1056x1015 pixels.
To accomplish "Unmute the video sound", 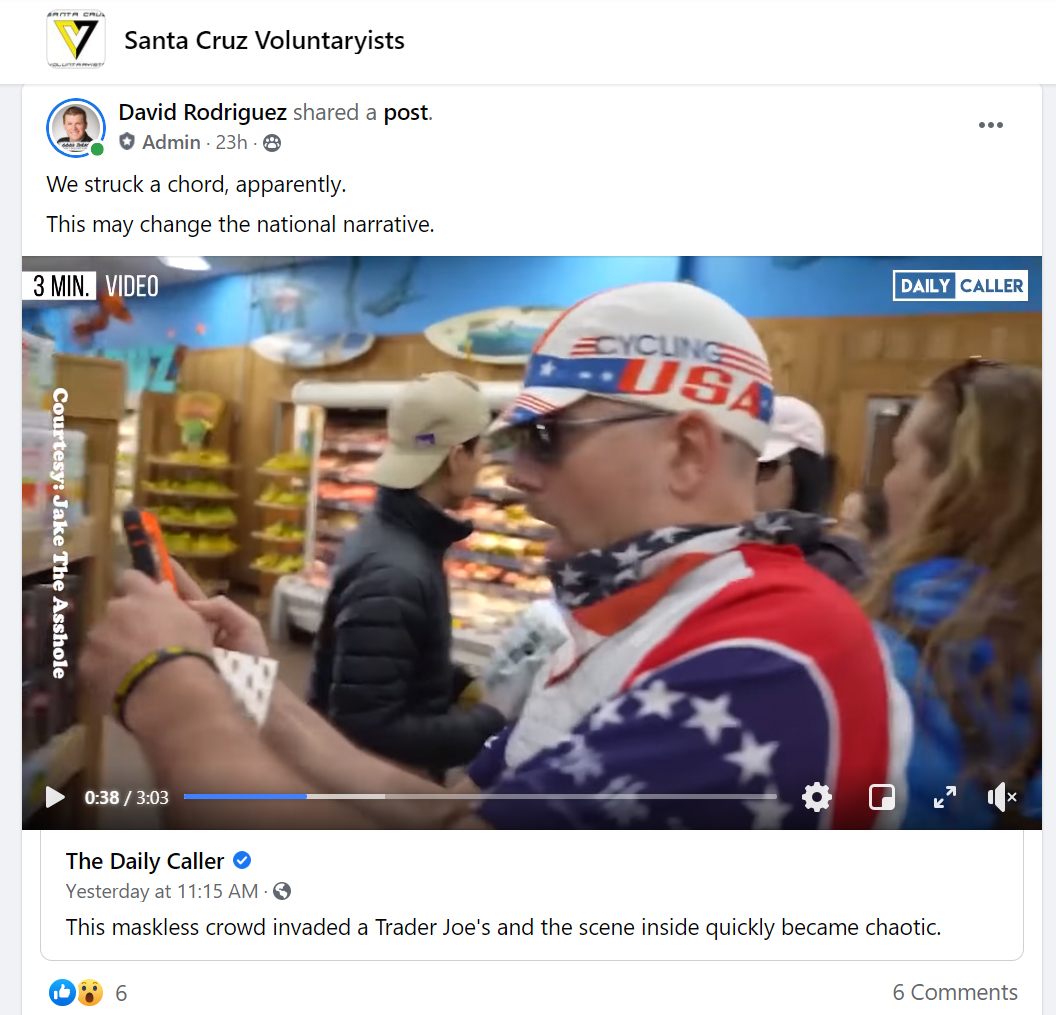I will tap(1002, 797).
